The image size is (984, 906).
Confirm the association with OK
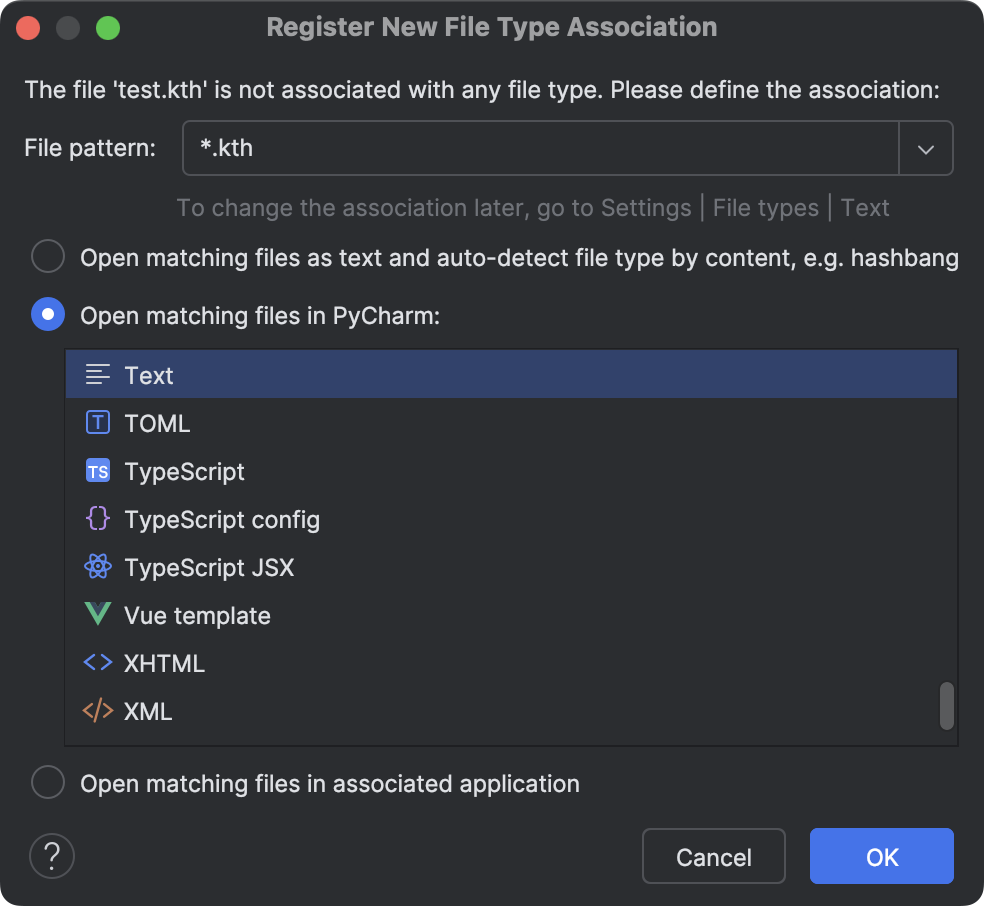point(881,856)
